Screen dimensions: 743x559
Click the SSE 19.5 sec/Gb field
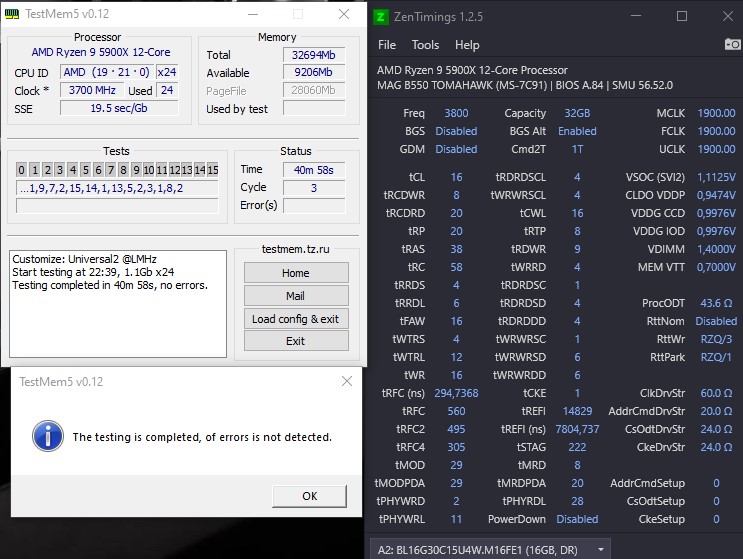119,108
